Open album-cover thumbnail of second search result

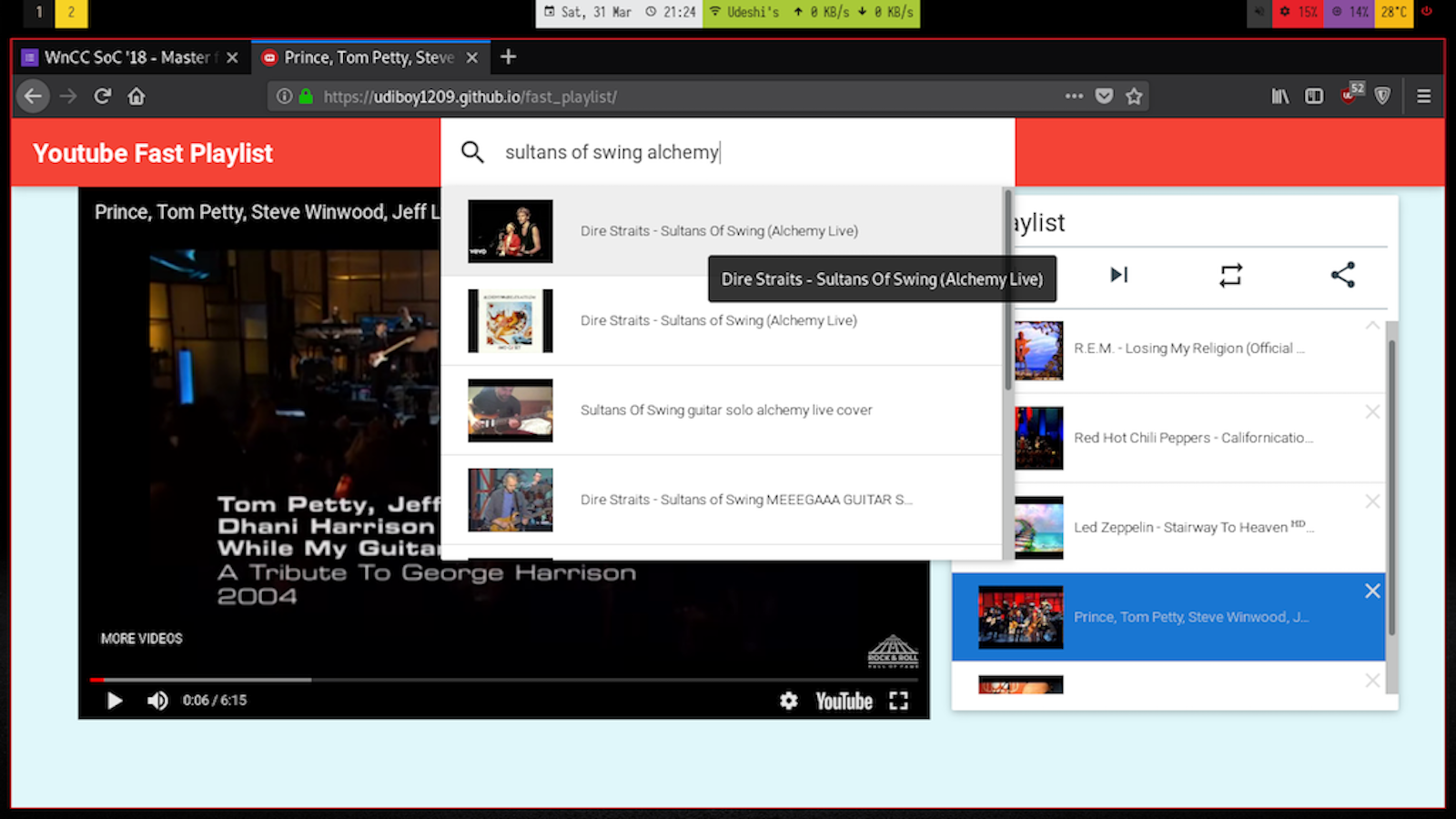click(x=510, y=320)
